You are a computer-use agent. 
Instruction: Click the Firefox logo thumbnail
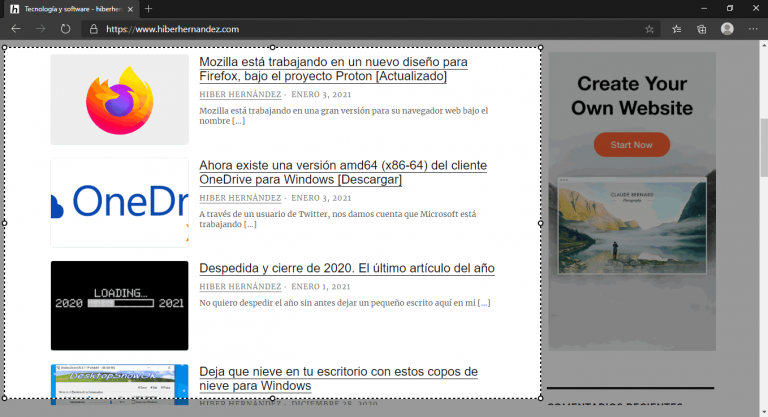119,100
